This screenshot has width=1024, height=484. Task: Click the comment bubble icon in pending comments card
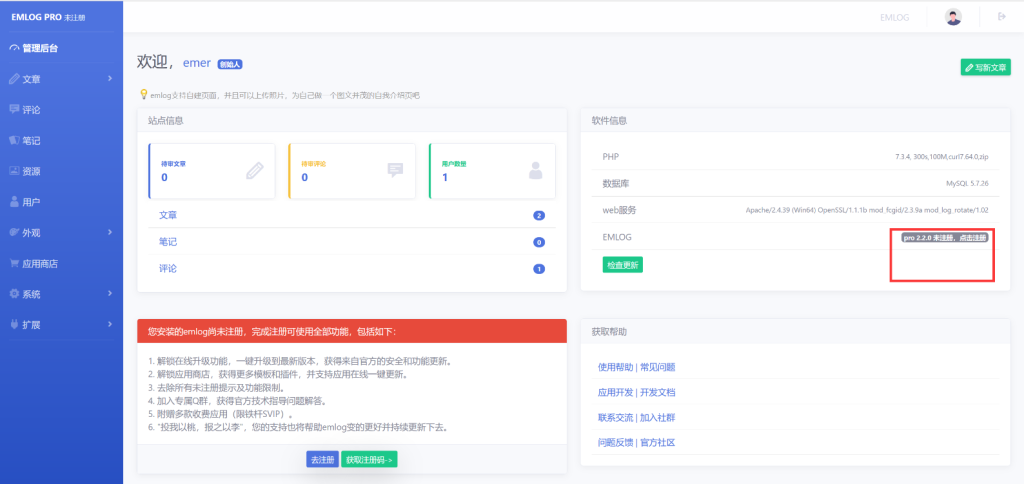pyautogui.click(x=395, y=170)
